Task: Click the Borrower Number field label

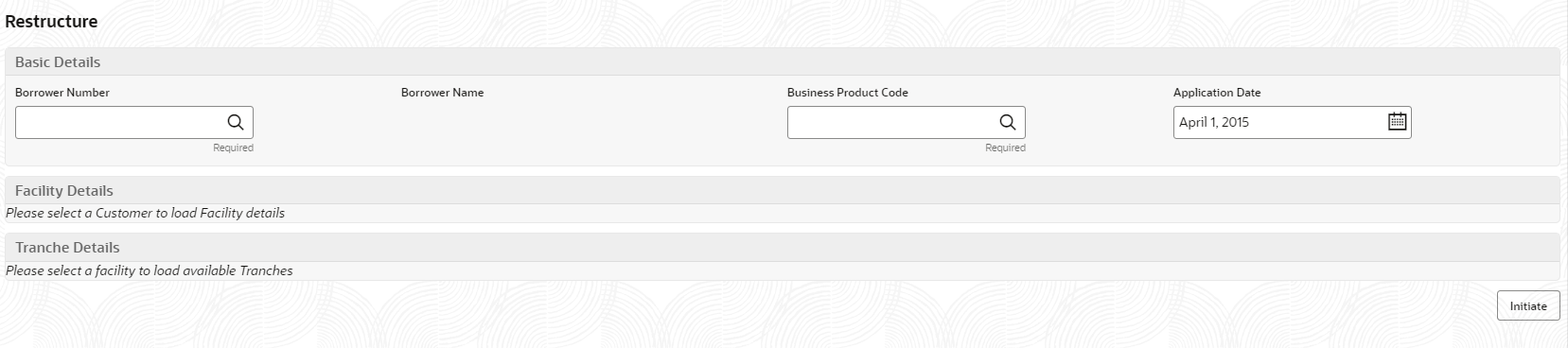Action: [62, 93]
